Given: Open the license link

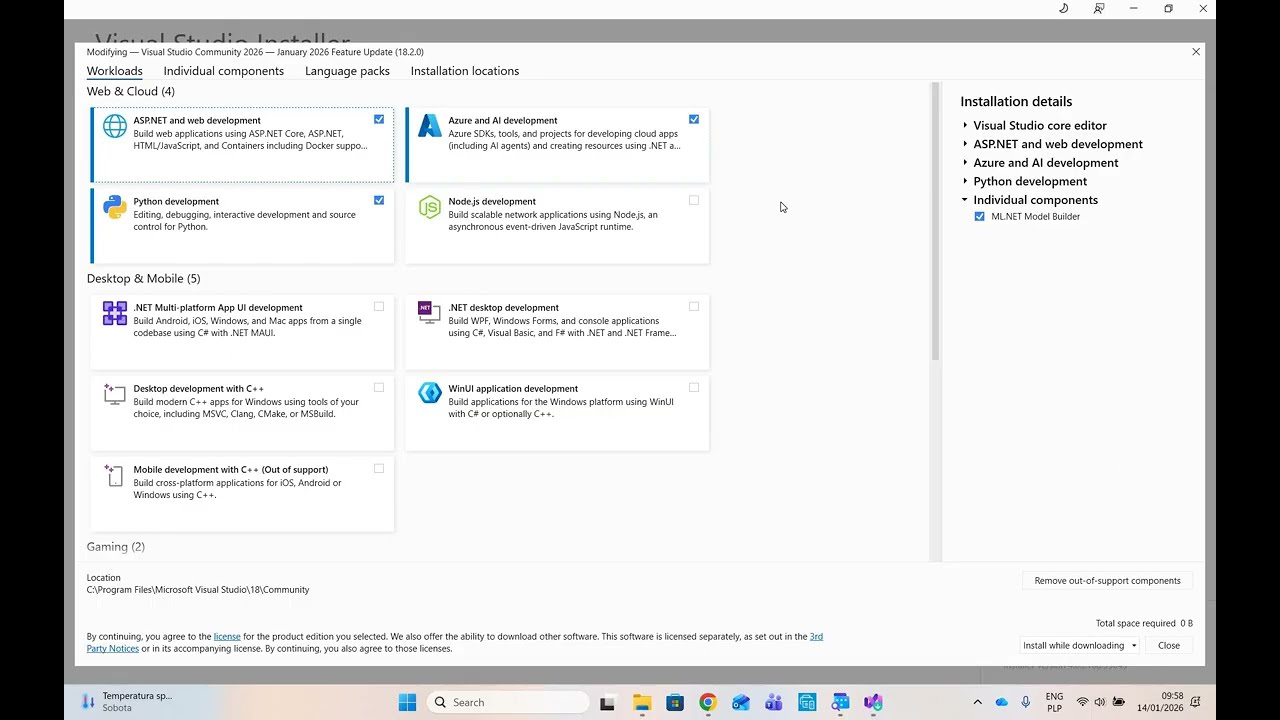Looking at the screenshot, I should pos(227,636).
